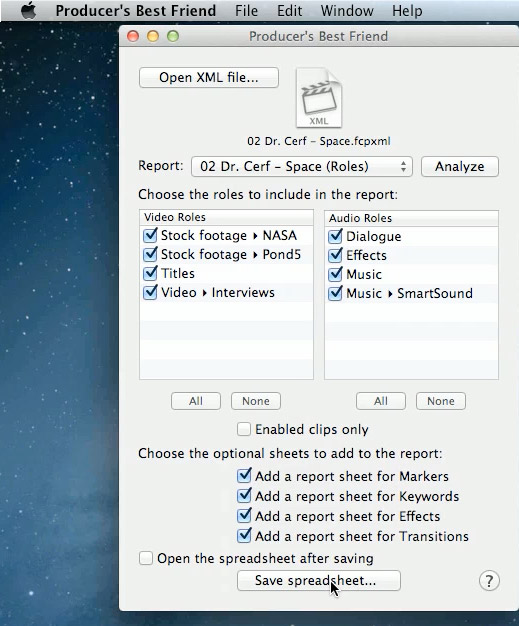Screen dimensions: 519x626
Task: Enable the Enabled clips only option
Action: coord(244,429)
